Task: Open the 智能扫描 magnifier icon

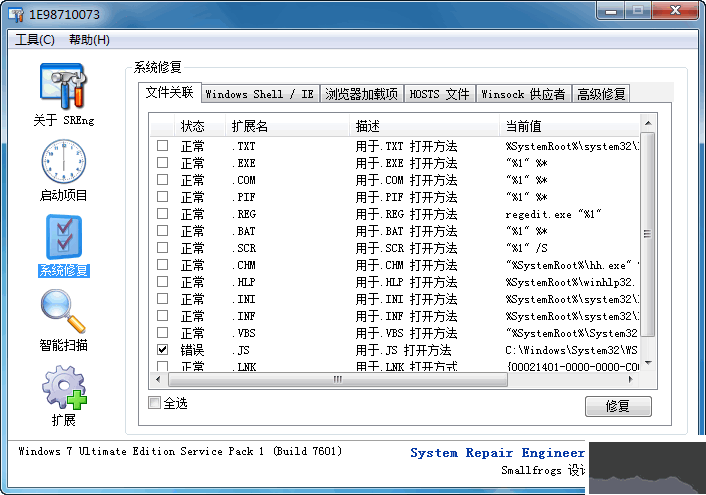Action: [63, 312]
